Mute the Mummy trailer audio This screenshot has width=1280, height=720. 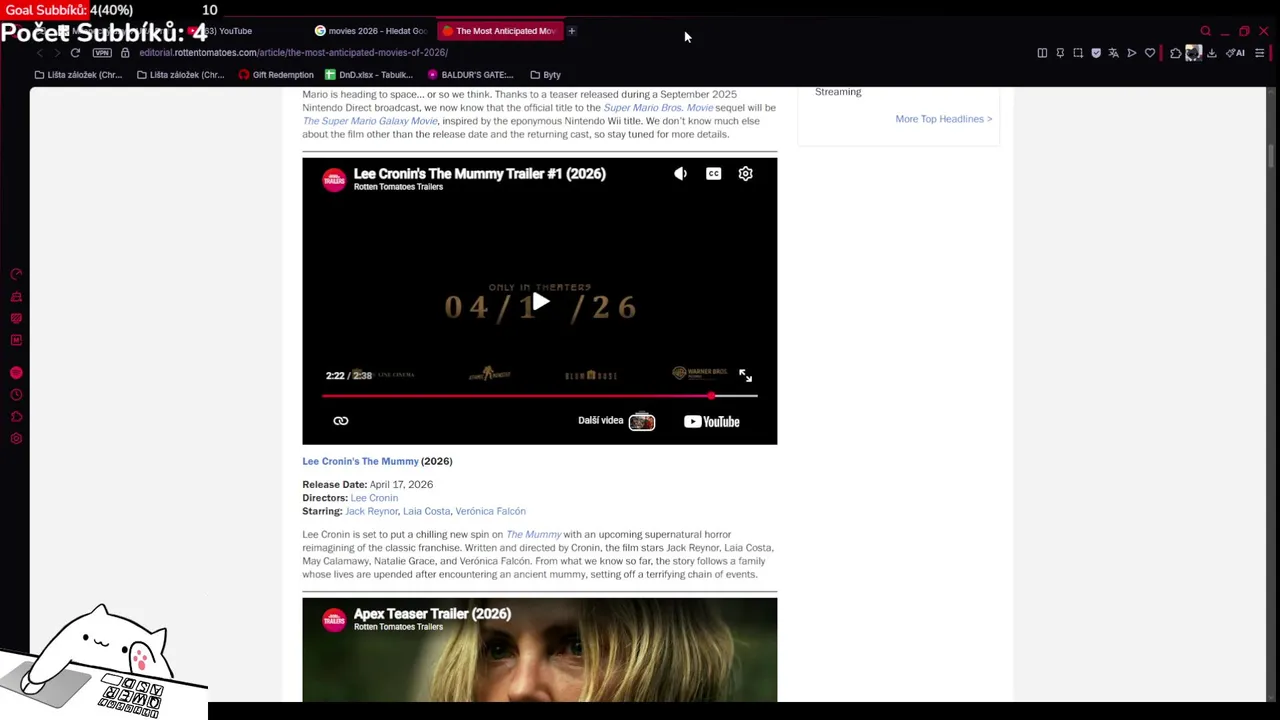point(680,174)
